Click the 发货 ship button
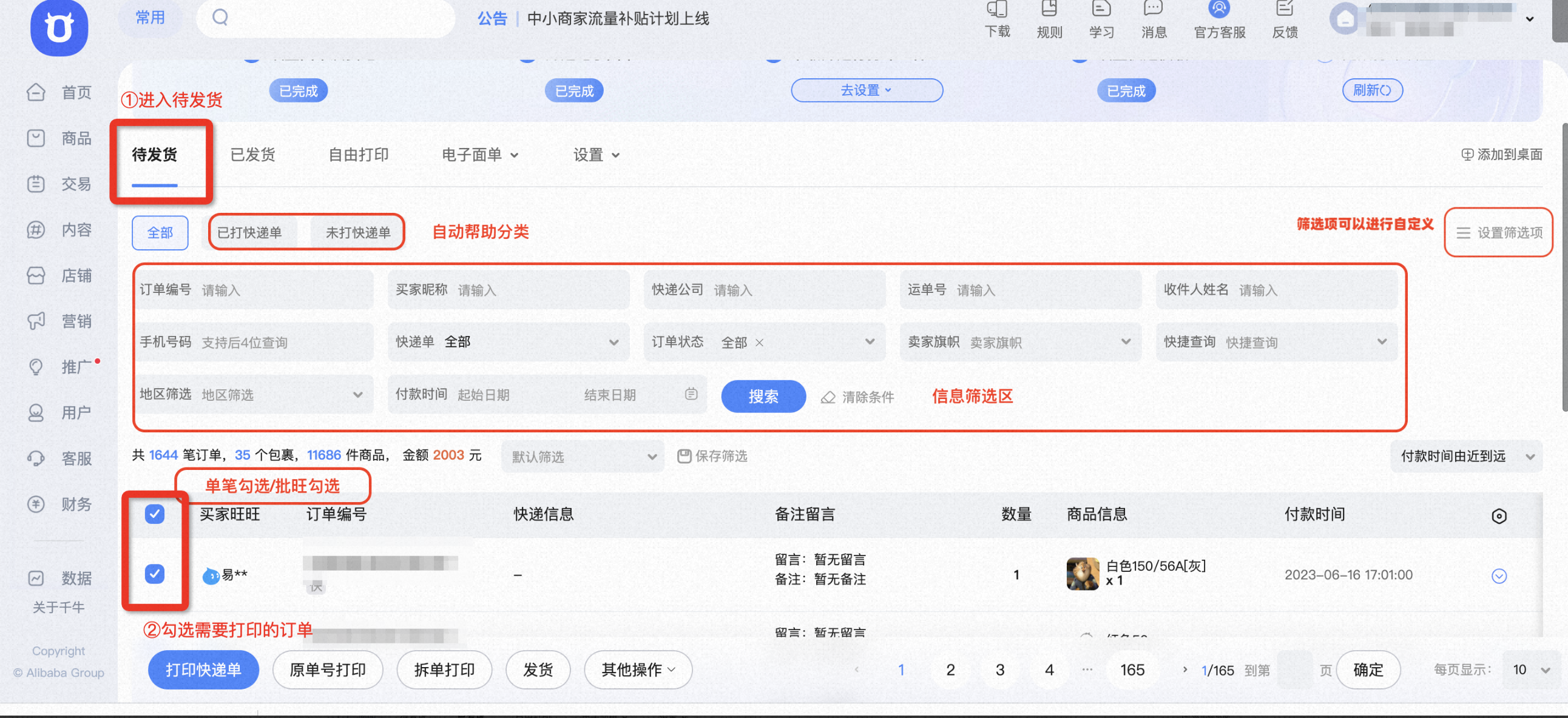This screenshot has height=718, width=1568. [x=538, y=670]
